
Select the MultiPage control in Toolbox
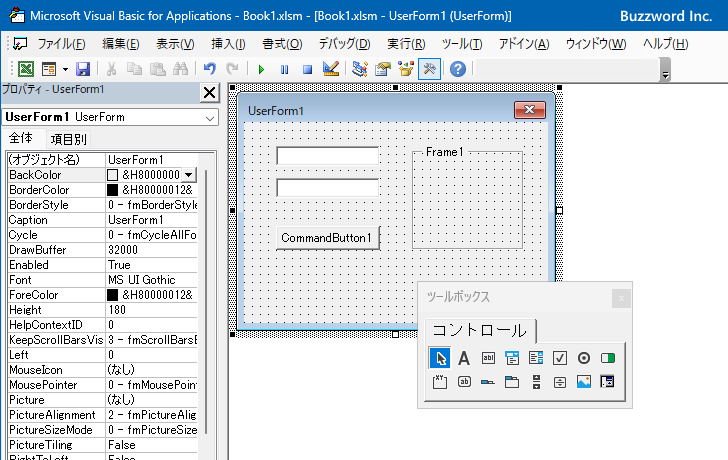512,382
